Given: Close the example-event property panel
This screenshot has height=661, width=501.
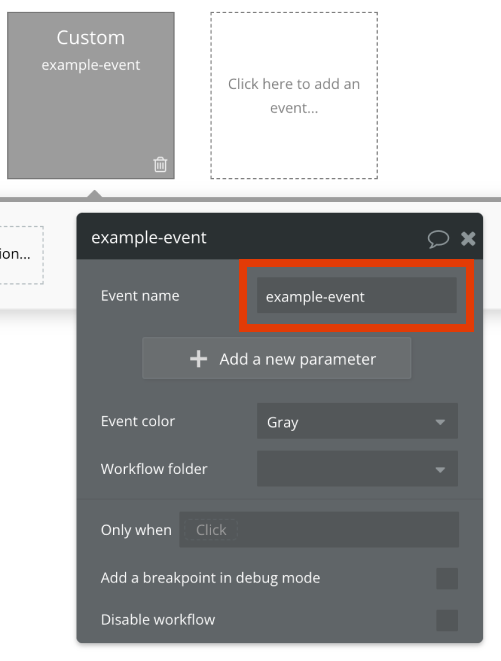Looking at the screenshot, I should pyautogui.click(x=468, y=239).
